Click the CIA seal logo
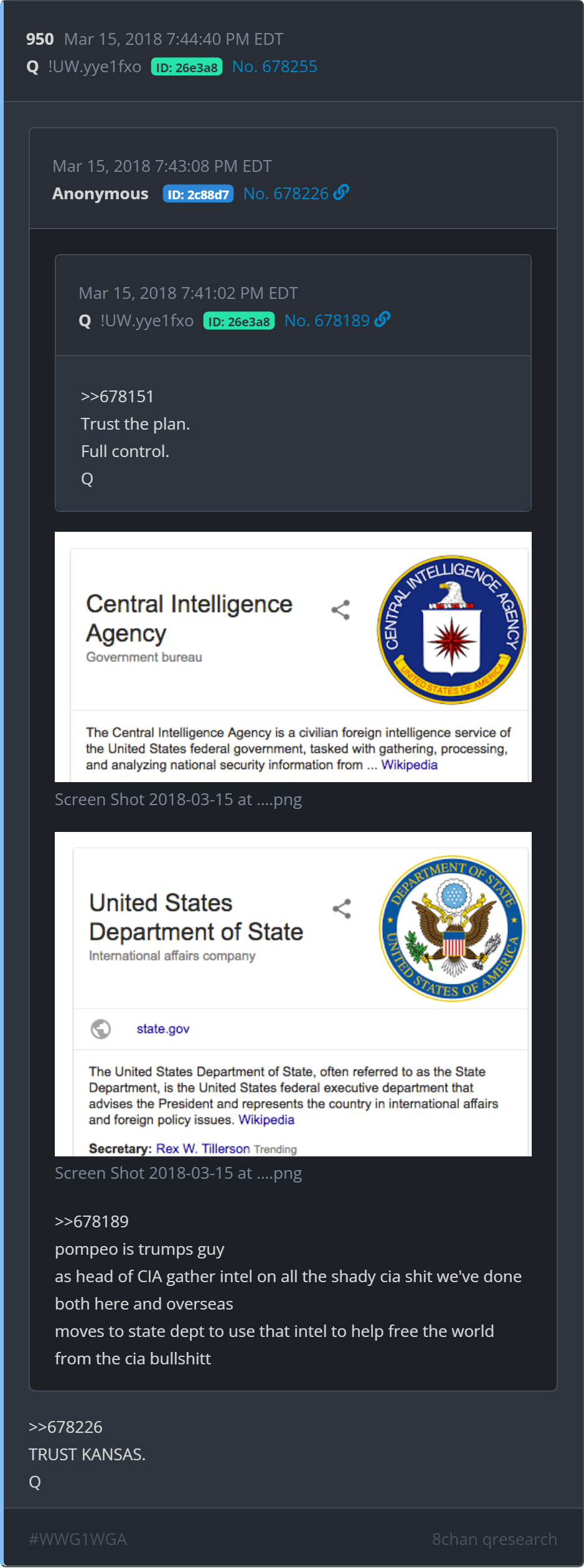Screen dimensions: 584x1568 451,630
